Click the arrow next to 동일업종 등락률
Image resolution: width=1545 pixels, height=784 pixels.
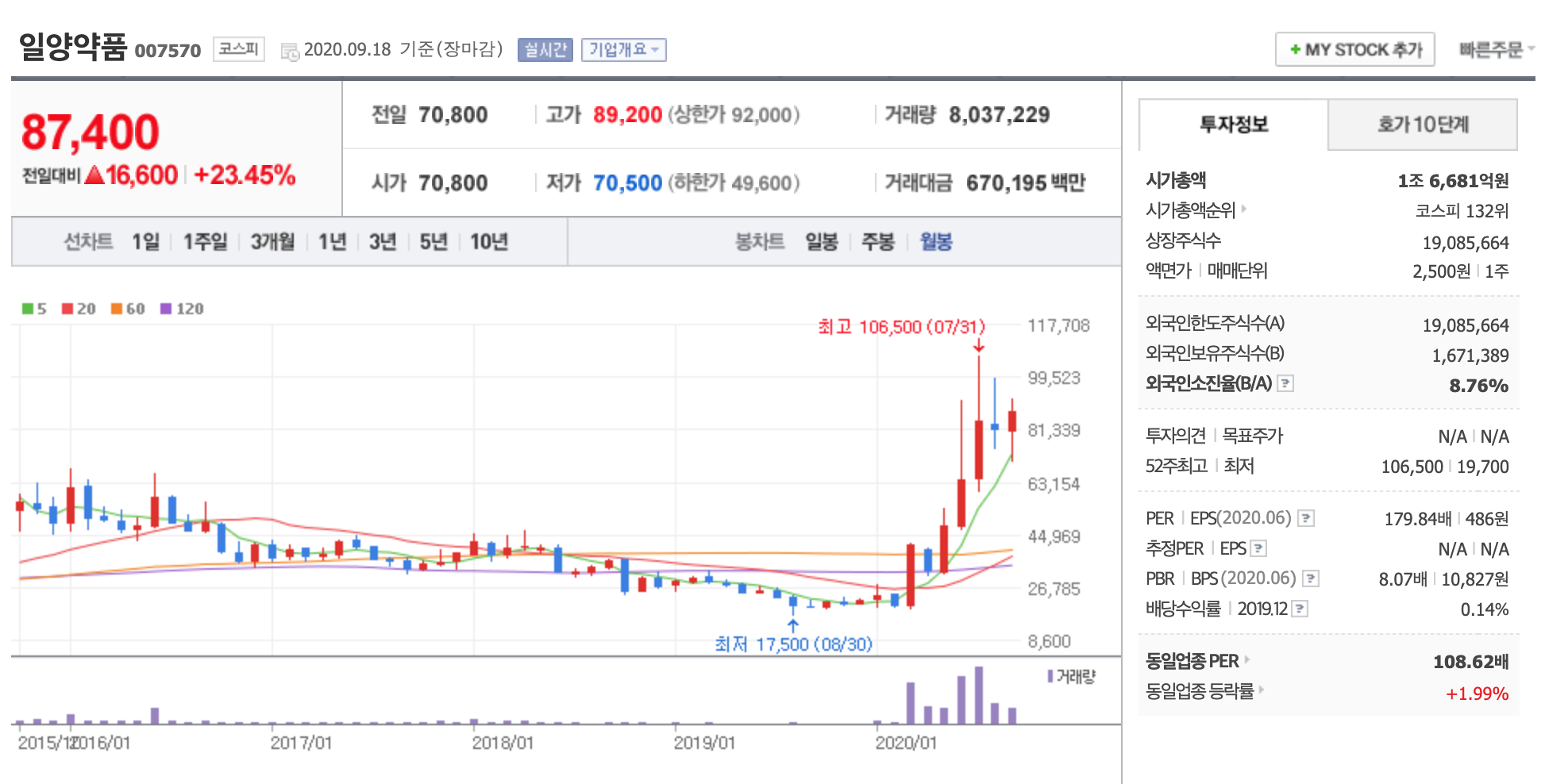[x=1262, y=690]
